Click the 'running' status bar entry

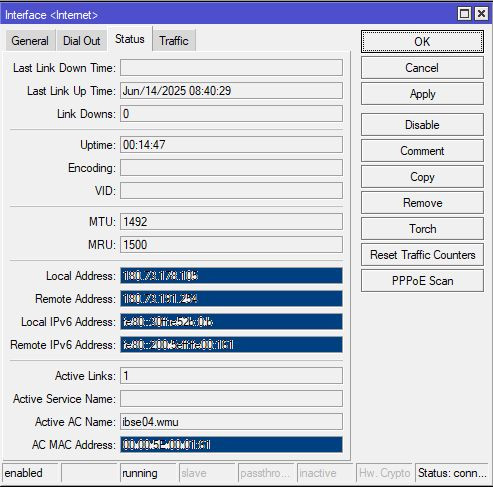tap(148, 473)
